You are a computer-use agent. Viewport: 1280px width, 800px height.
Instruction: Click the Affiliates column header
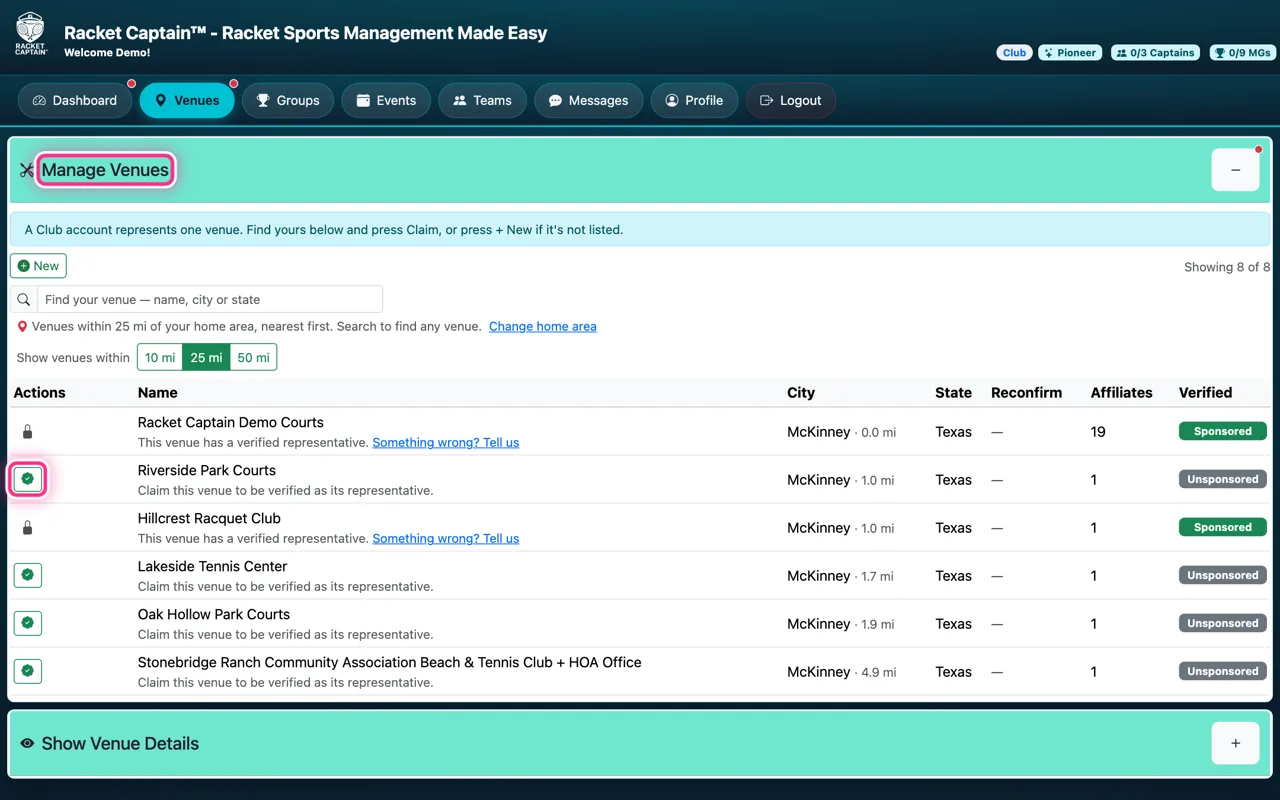[1122, 393]
